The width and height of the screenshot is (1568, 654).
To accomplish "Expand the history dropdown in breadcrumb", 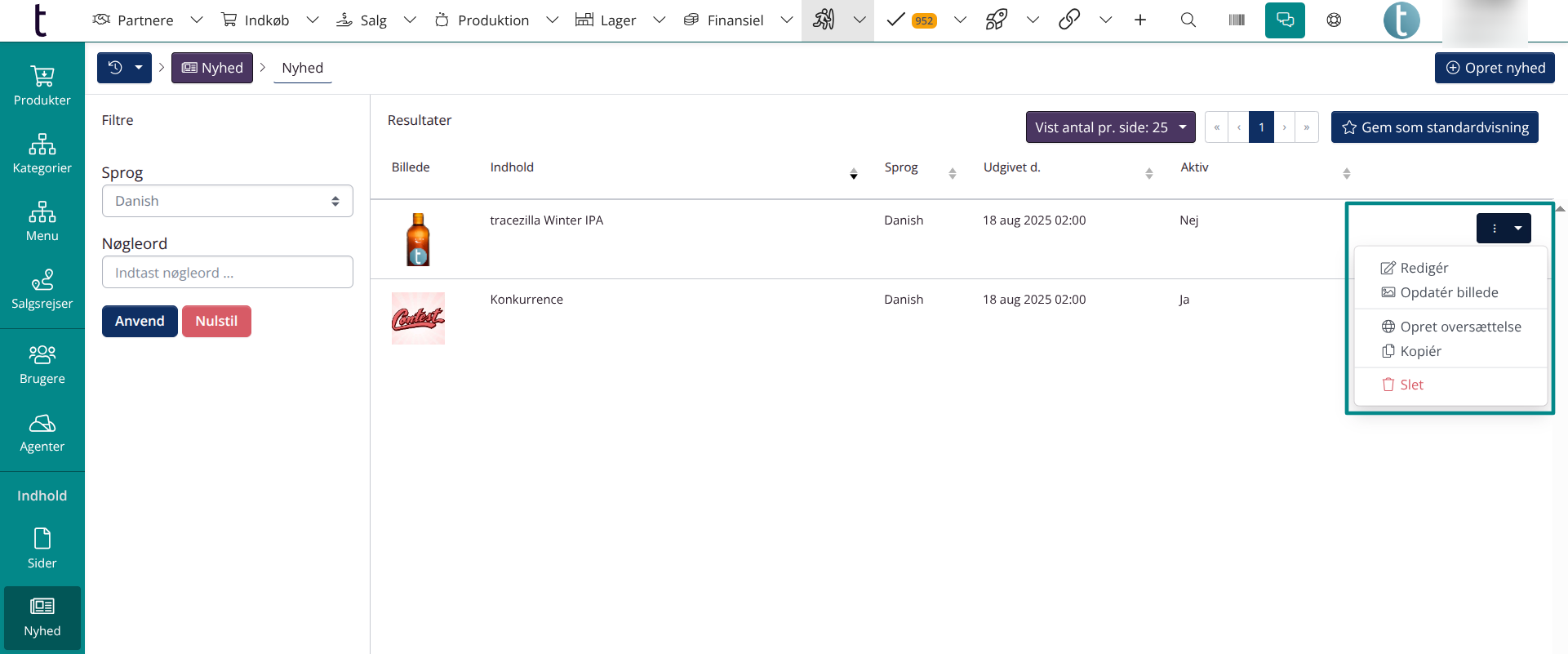I will coord(138,68).
